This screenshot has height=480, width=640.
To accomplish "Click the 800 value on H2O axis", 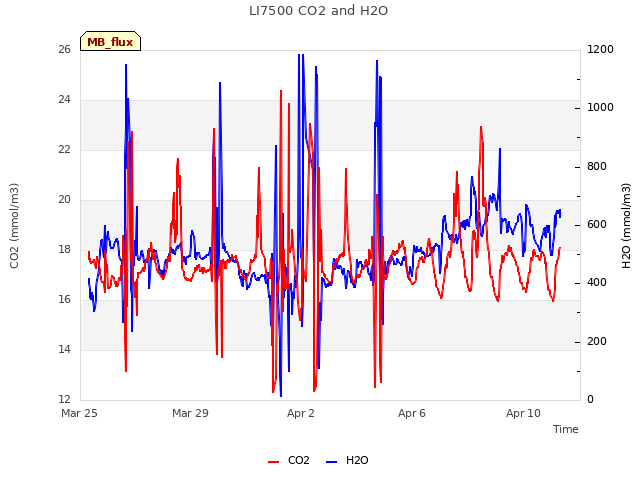I will pos(597,167).
